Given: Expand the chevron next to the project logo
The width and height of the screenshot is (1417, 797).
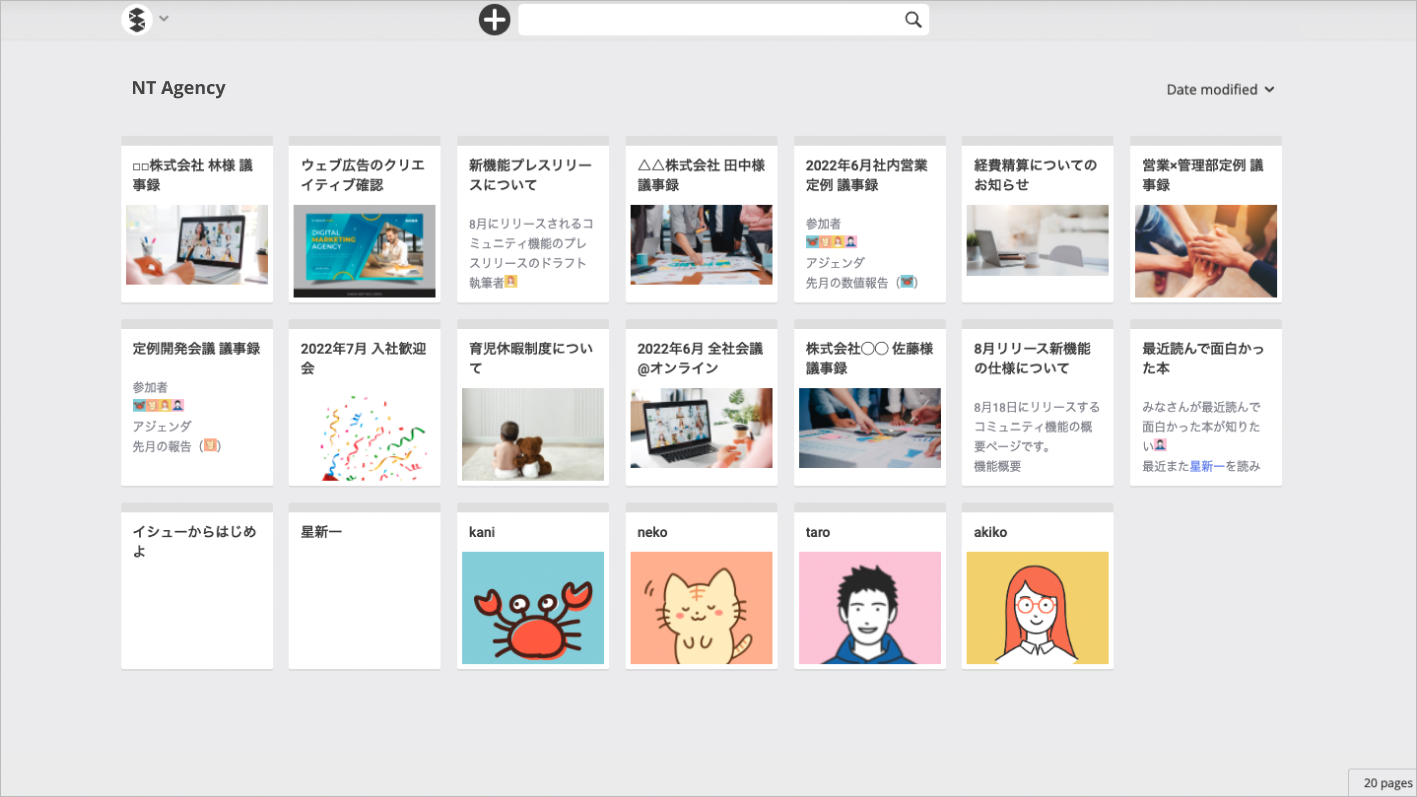Looking at the screenshot, I should pos(164,18).
